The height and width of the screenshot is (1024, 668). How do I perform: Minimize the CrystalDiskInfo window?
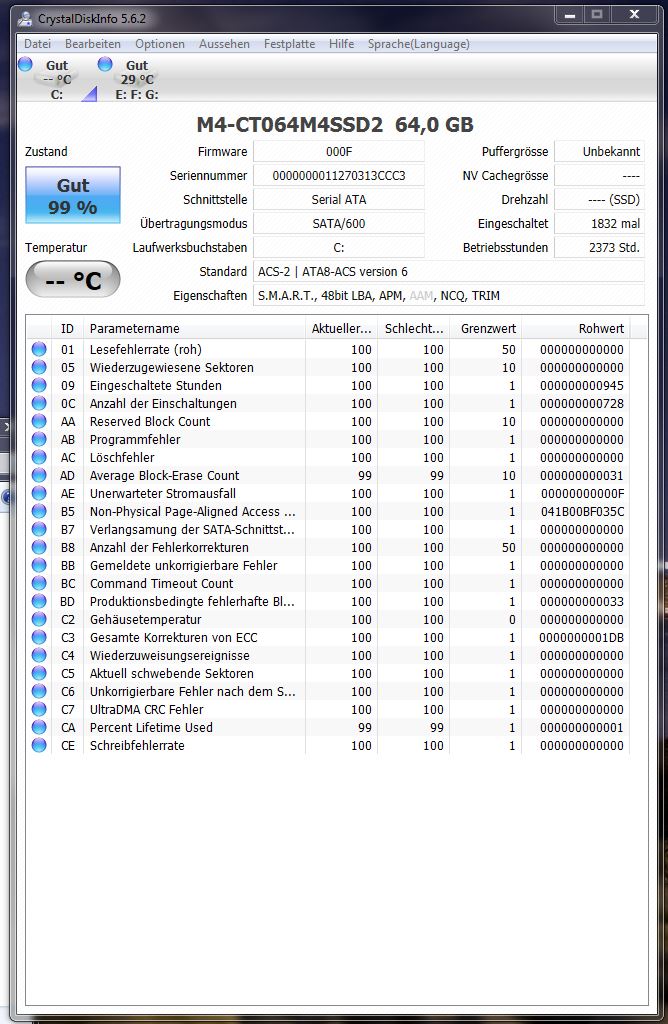tap(570, 14)
